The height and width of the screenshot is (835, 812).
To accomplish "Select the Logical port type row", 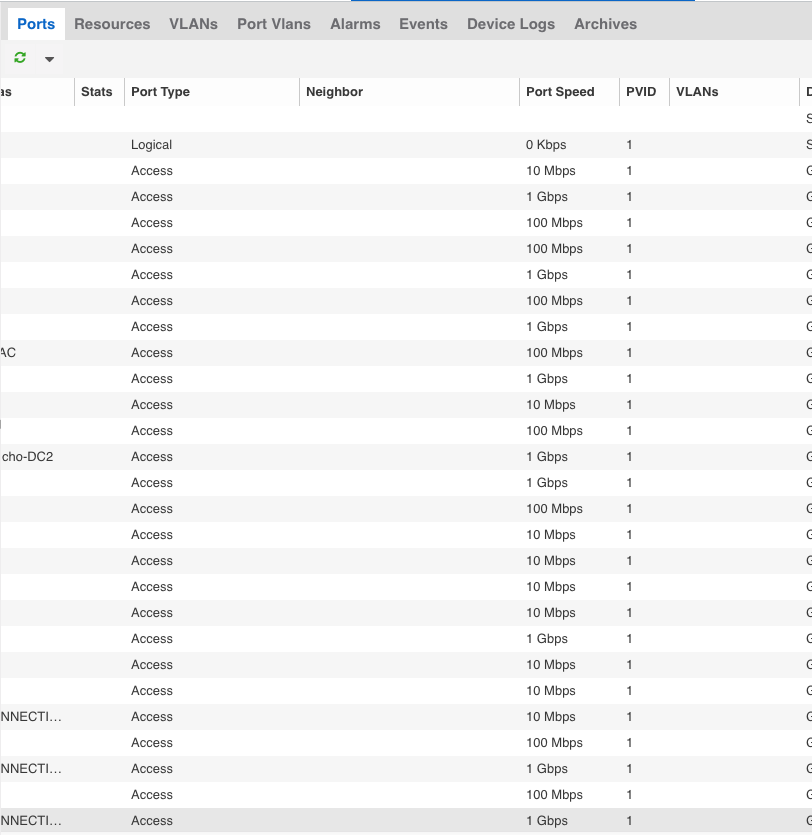I will point(152,145).
